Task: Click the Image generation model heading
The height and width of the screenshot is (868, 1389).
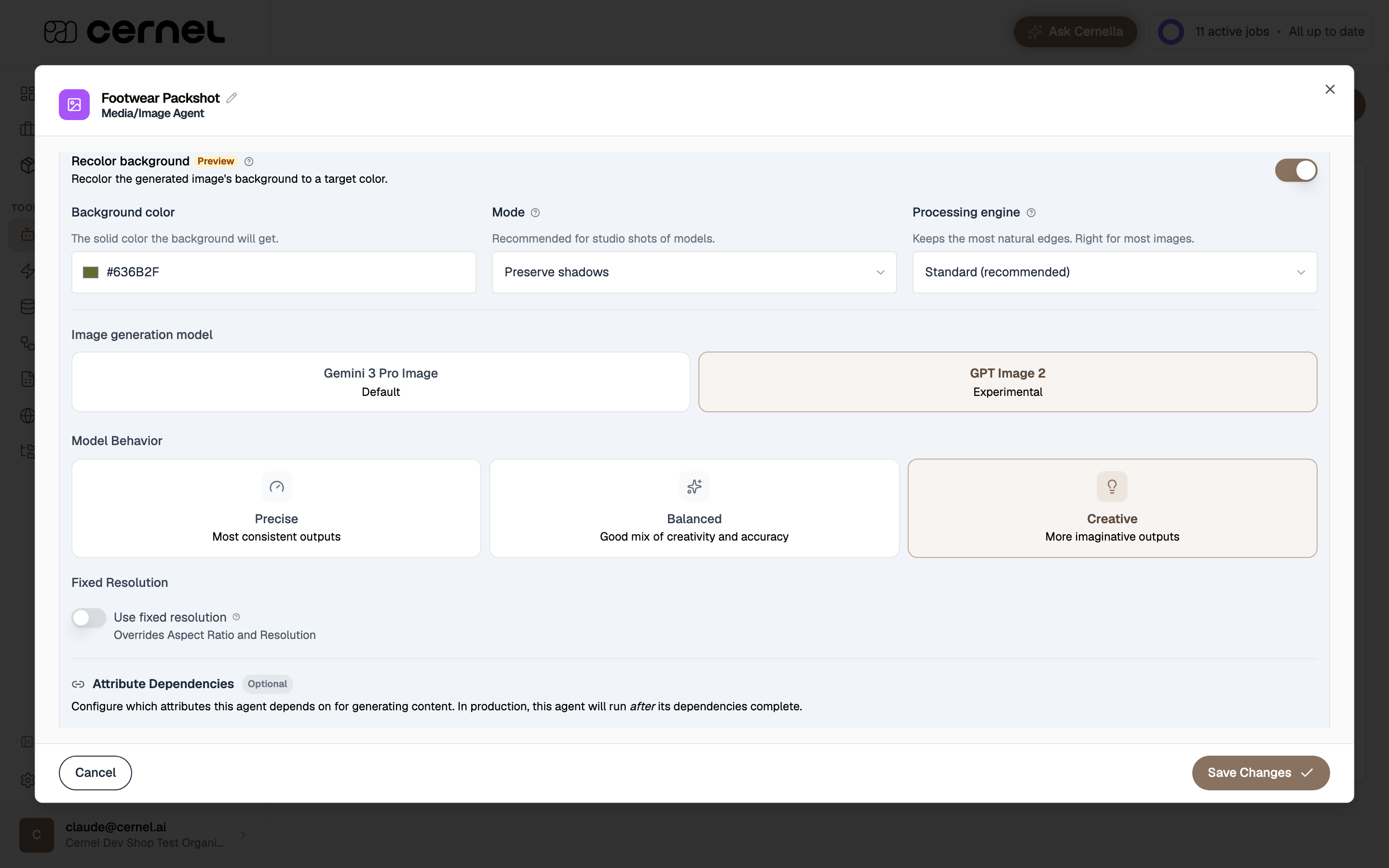Action: (142, 335)
